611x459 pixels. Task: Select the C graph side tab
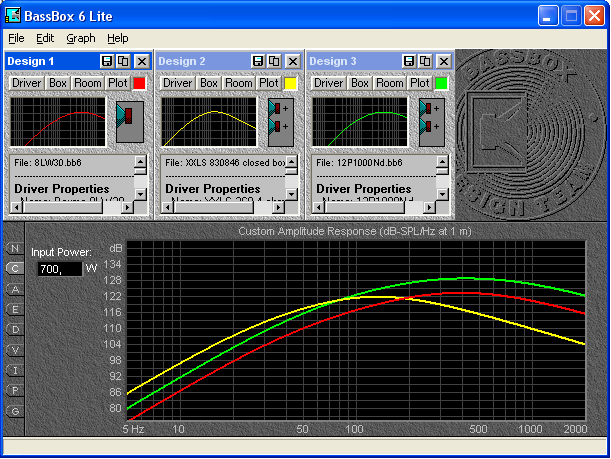tap(15, 268)
